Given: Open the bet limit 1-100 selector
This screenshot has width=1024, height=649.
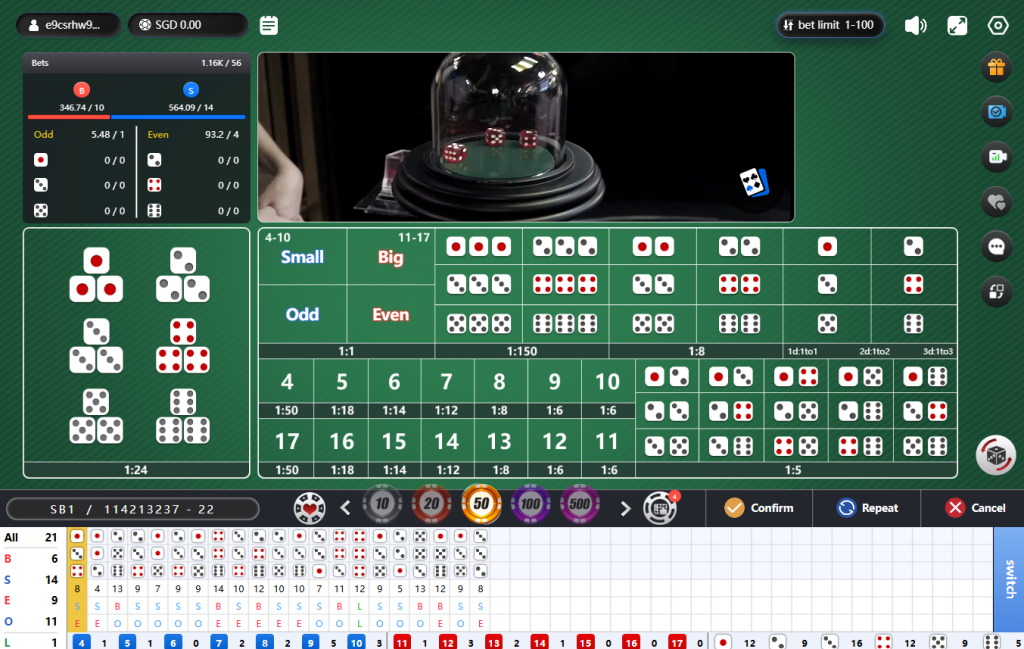Looking at the screenshot, I should [x=830, y=25].
